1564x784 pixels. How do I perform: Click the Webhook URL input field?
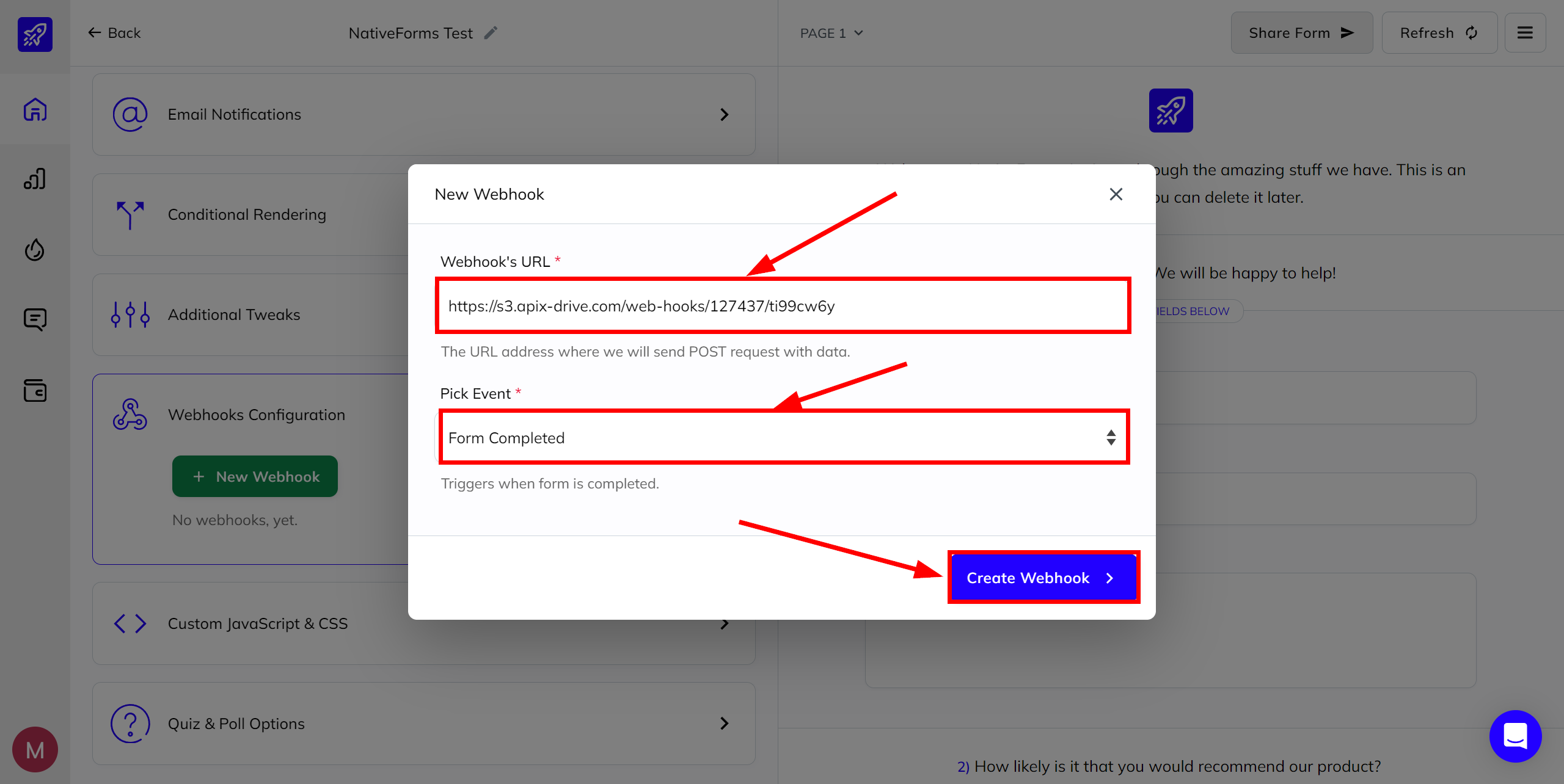point(783,305)
